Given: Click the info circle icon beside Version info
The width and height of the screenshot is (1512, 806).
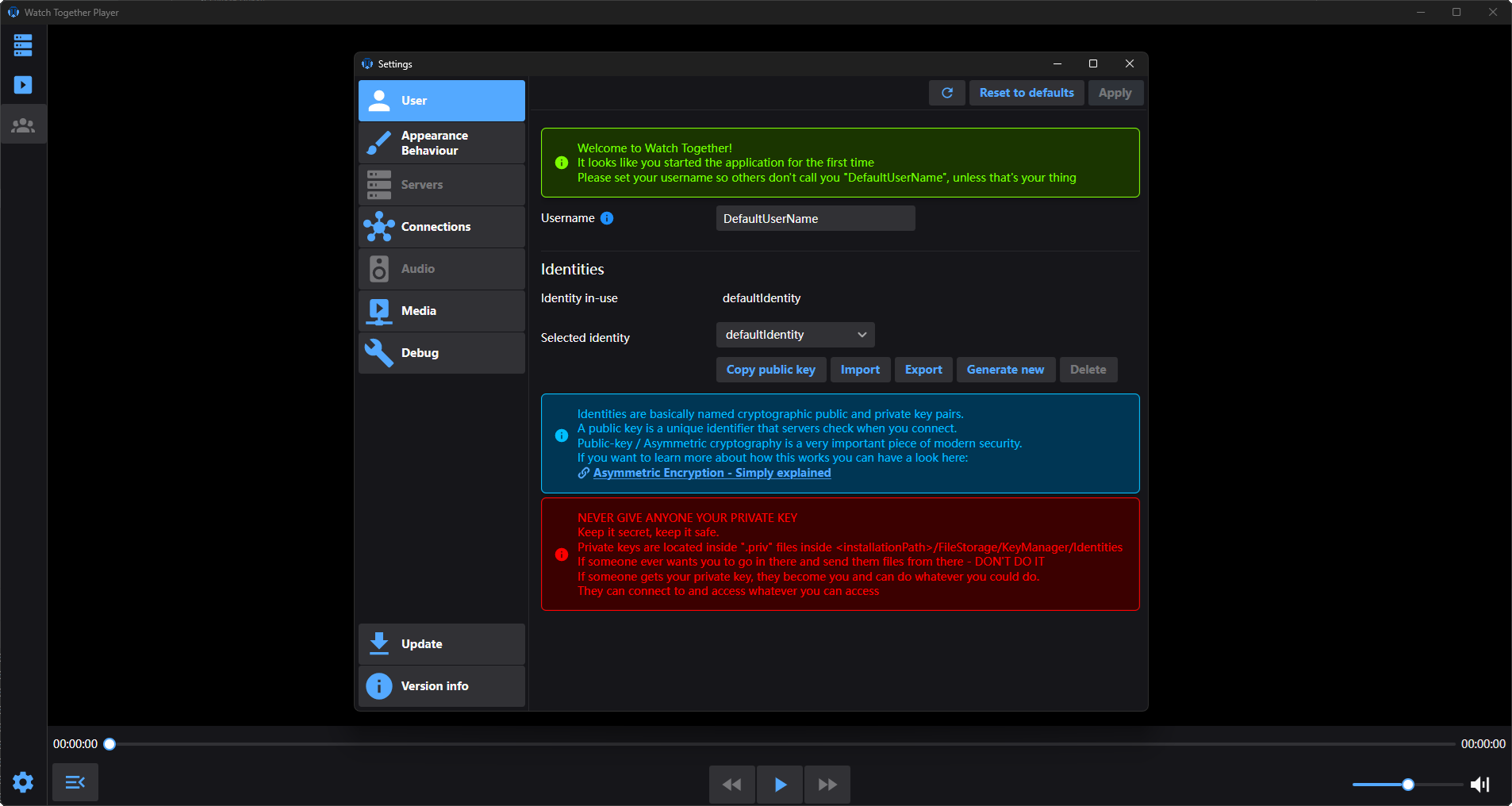Looking at the screenshot, I should [379, 686].
